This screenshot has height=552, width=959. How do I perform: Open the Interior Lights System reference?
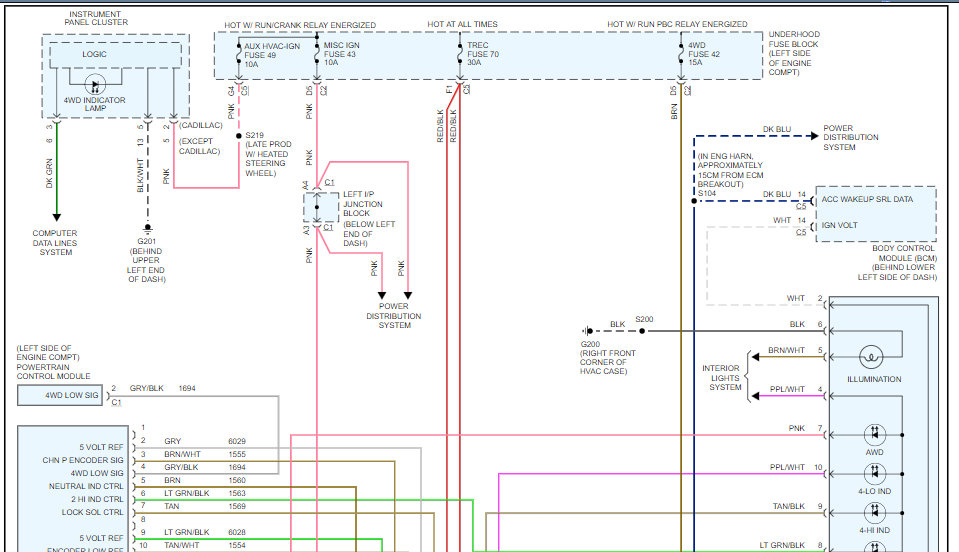click(723, 377)
